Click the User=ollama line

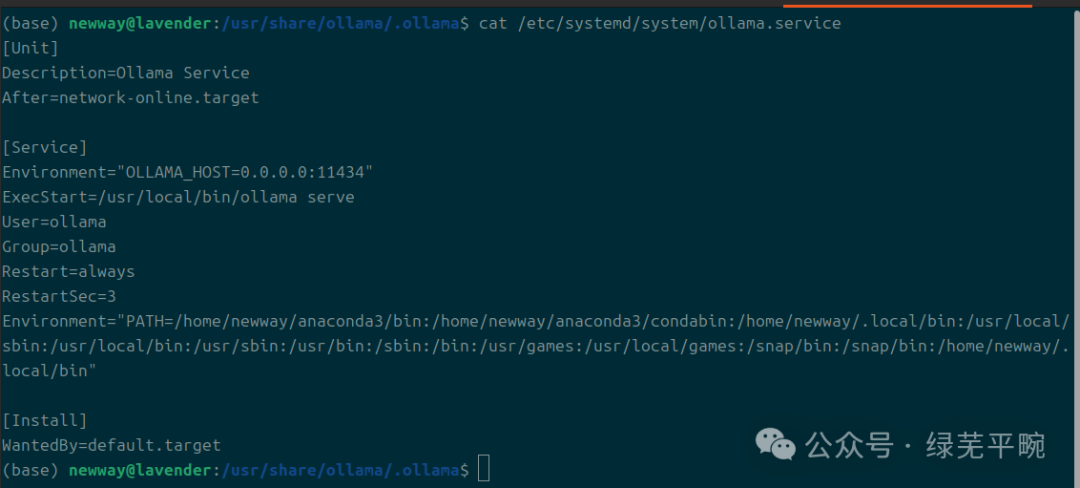[54, 222]
